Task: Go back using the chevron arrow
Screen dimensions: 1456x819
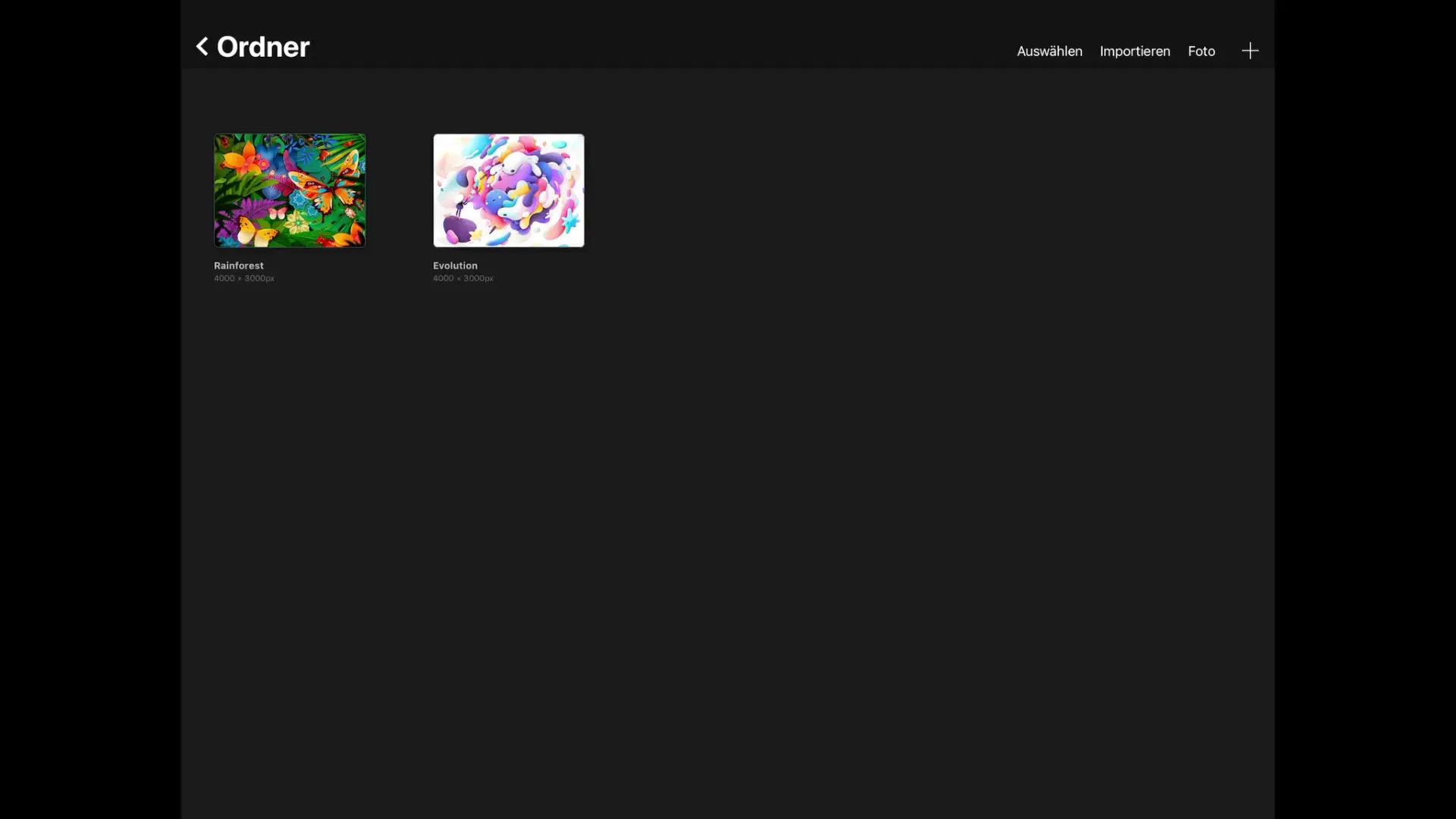Action: (202, 46)
